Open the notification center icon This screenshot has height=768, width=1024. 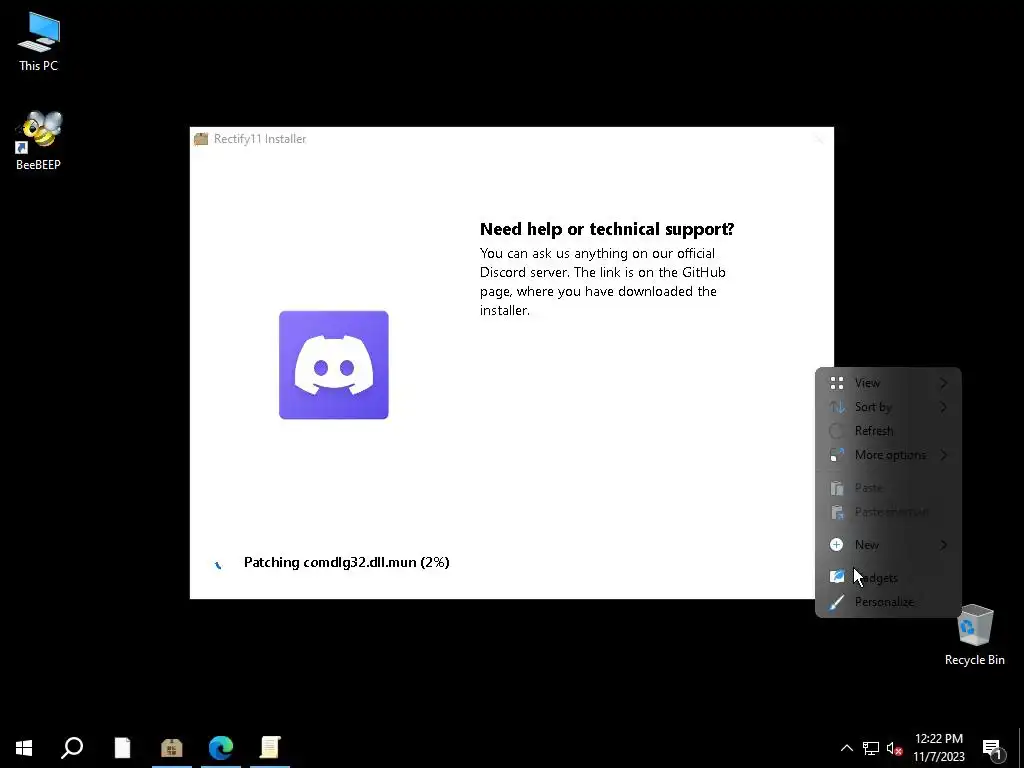993,749
